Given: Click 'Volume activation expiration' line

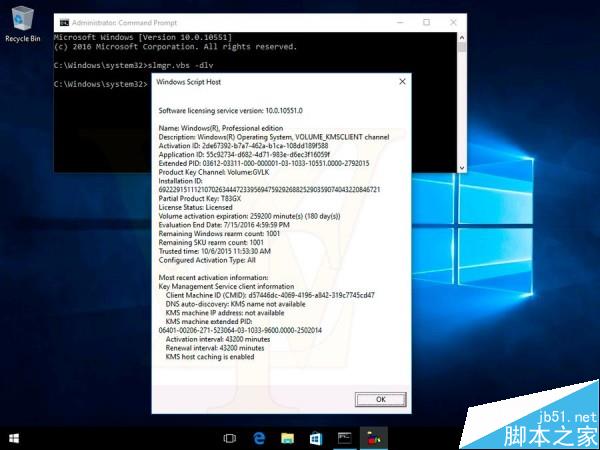Looking at the screenshot, I should click(x=249, y=216).
